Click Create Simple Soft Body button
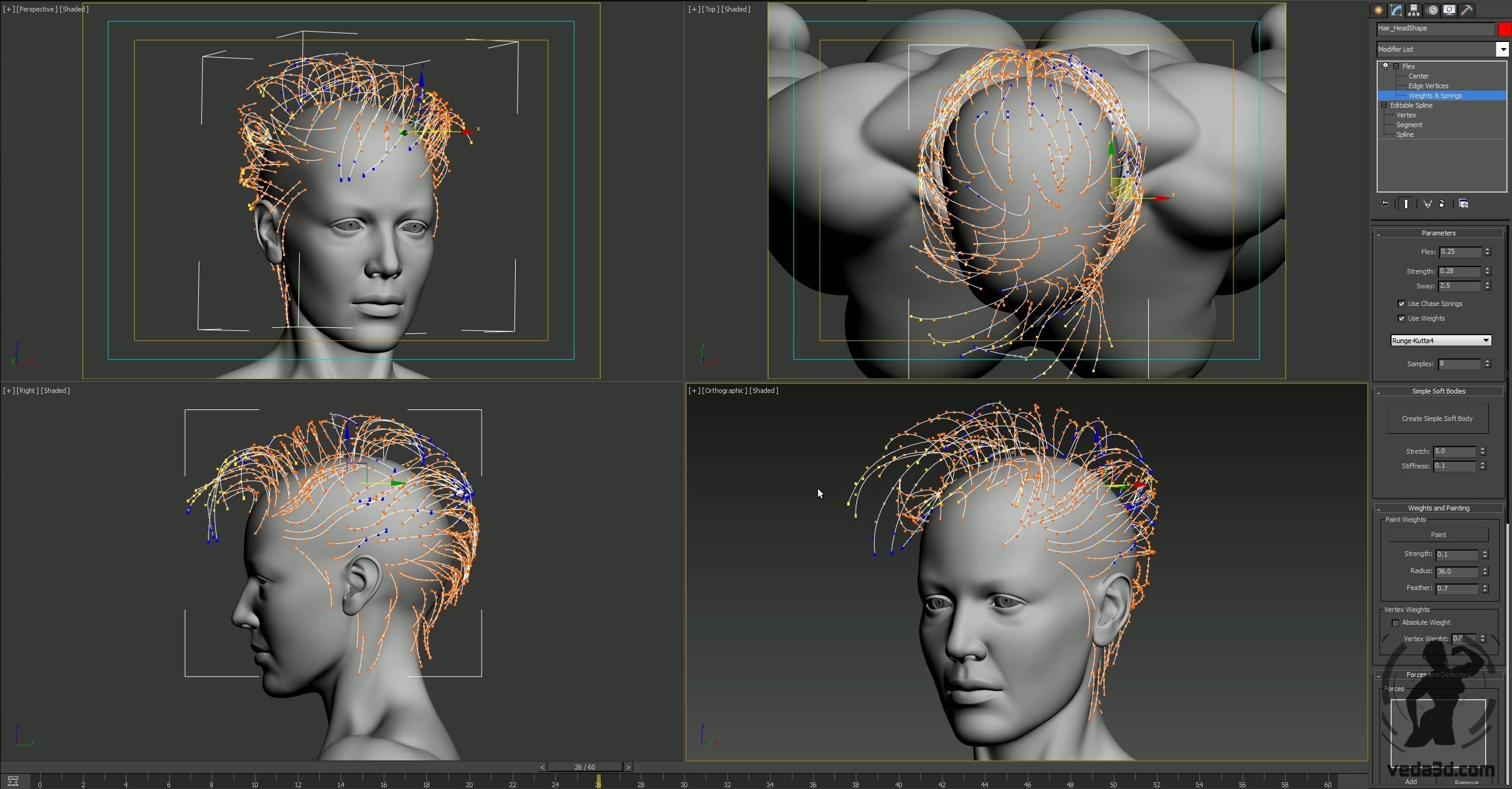This screenshot has width=1512, height=789. pos(1437,419)
